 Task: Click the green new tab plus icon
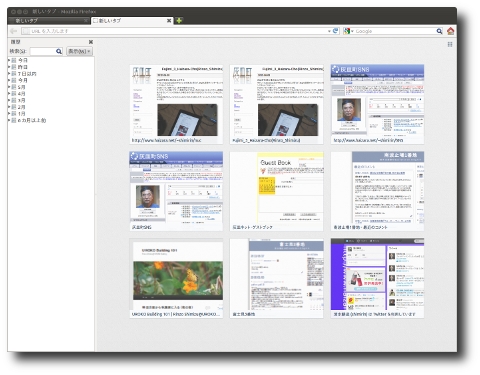(179, 21)
